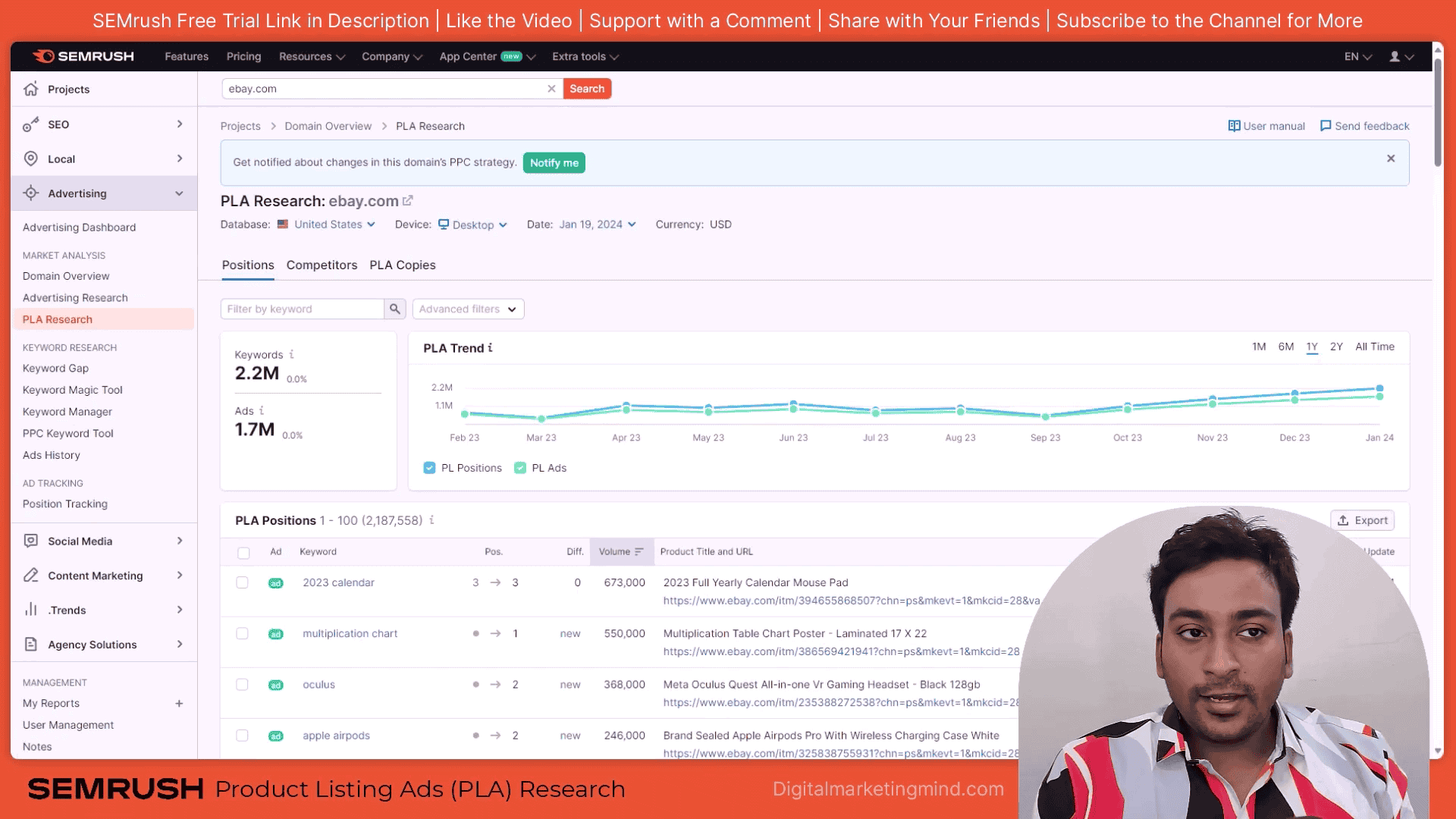Switch to the PLA Copies tab
The width and height of the screenshot is (1456, 819).
pos(403,265)
